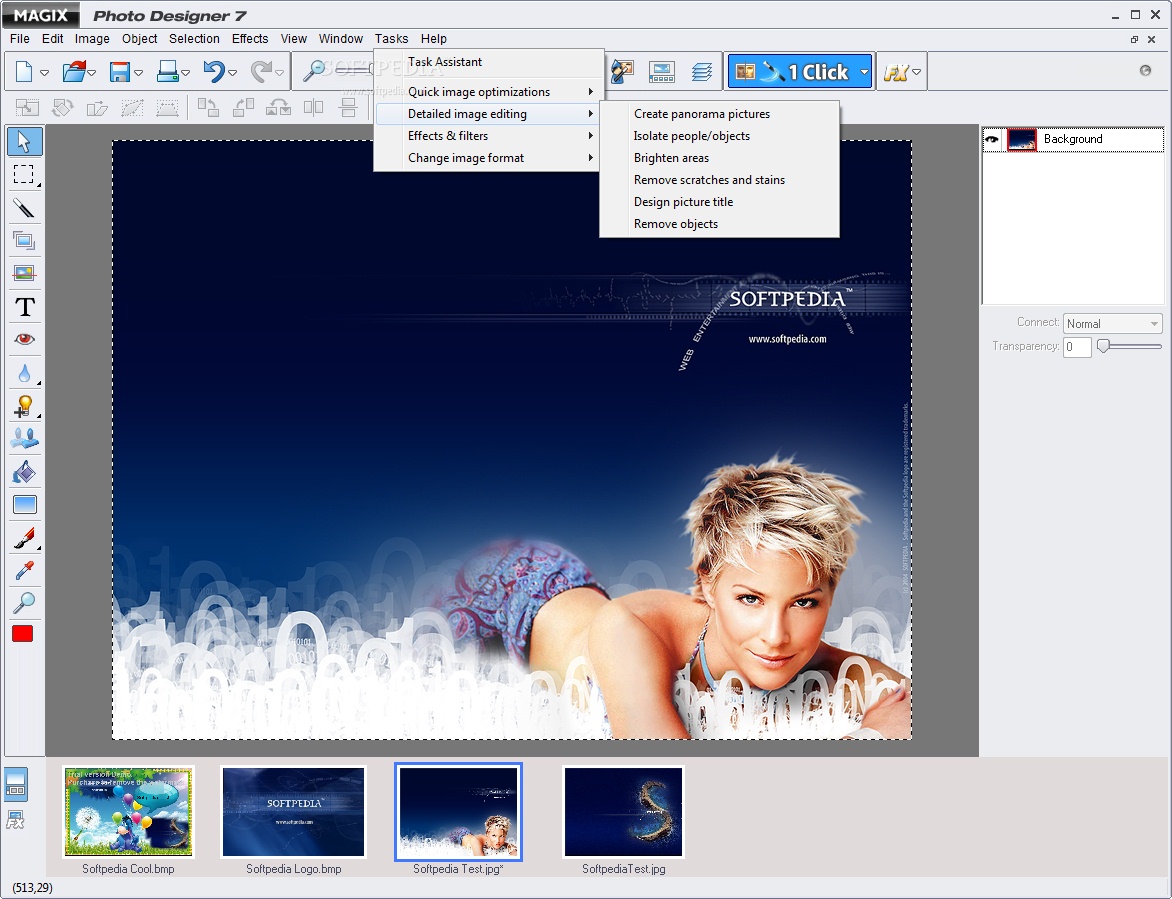
Task: Click the Redo arrow icon
Action: tap(261, 72)
